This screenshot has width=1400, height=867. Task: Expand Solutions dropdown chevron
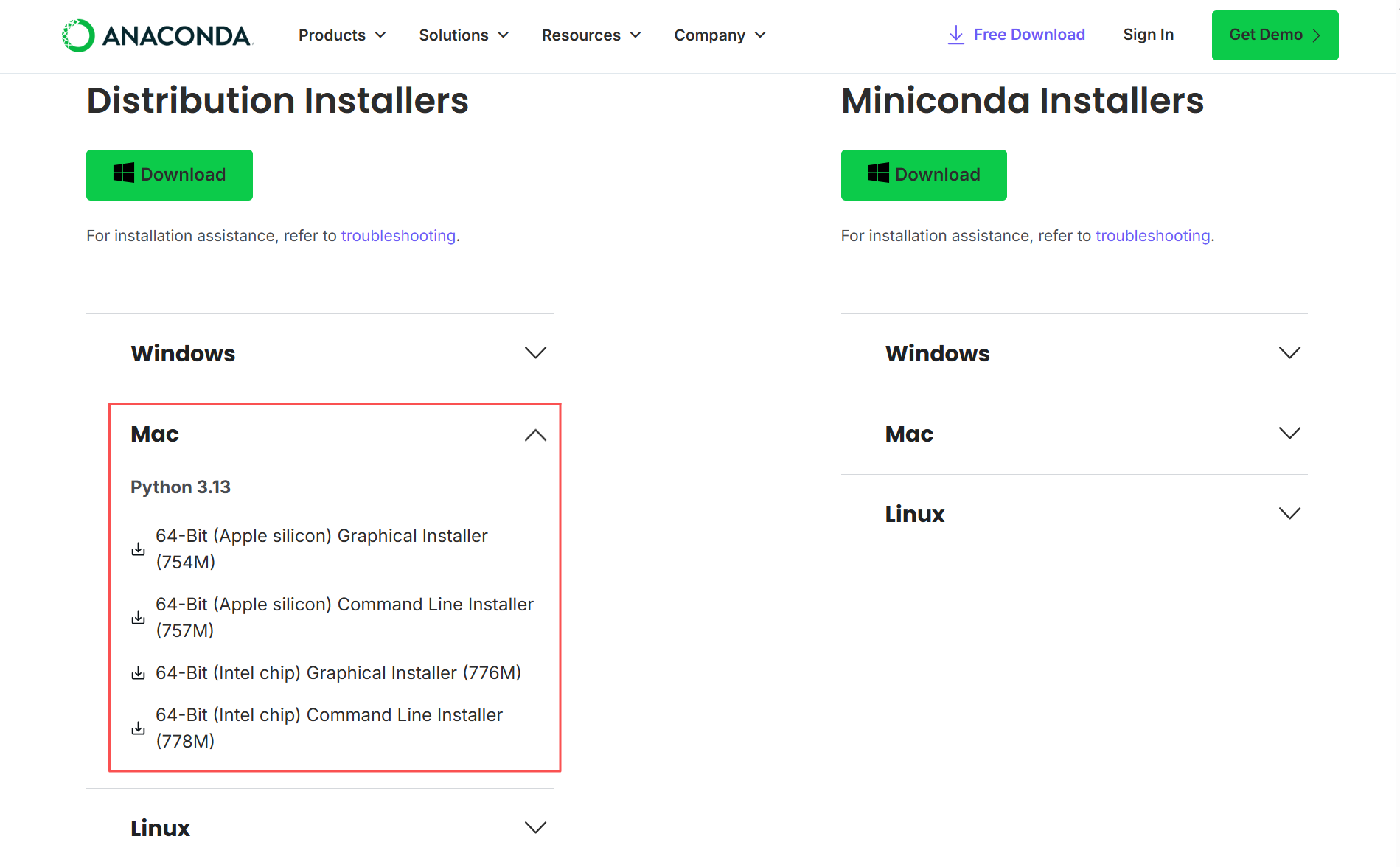pos(504,35)
